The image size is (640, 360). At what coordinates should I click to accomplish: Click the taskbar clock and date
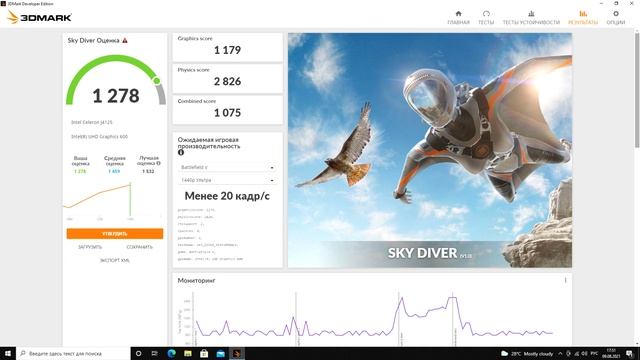(x=611, y=353)
